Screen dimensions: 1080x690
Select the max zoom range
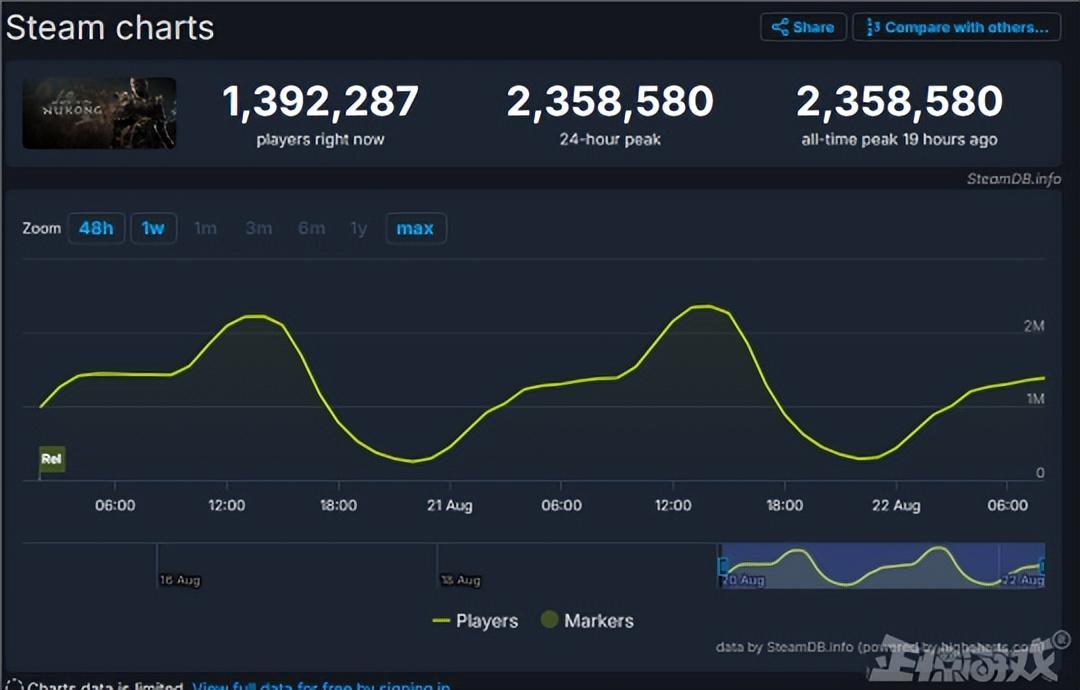point(415,228)
